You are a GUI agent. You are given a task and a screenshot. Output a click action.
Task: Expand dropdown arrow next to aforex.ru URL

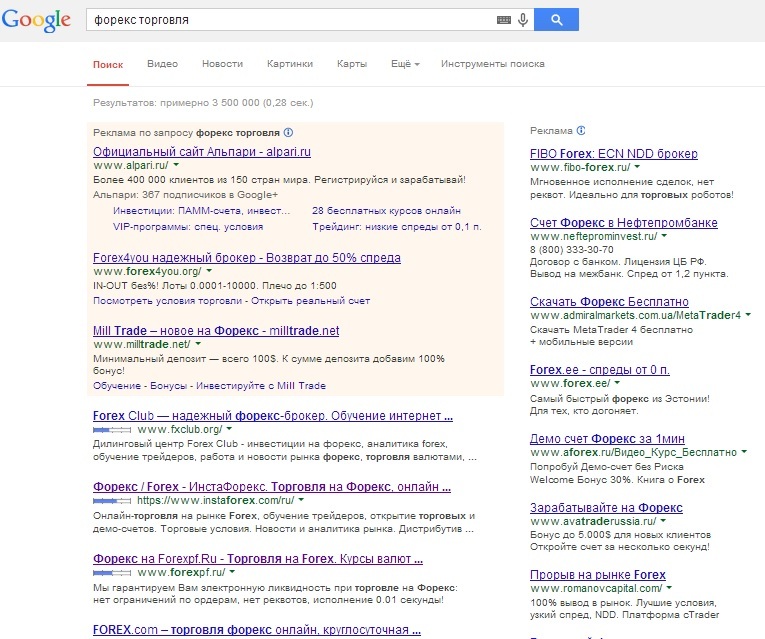tap(744, 452)
